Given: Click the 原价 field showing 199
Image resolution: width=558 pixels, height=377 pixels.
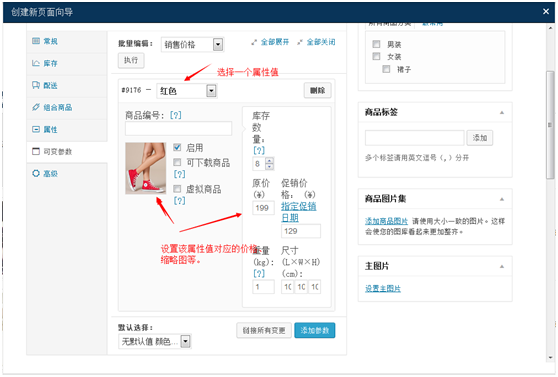Looking at the screenshot, I should pyautogui.click(x=263, y=208).
